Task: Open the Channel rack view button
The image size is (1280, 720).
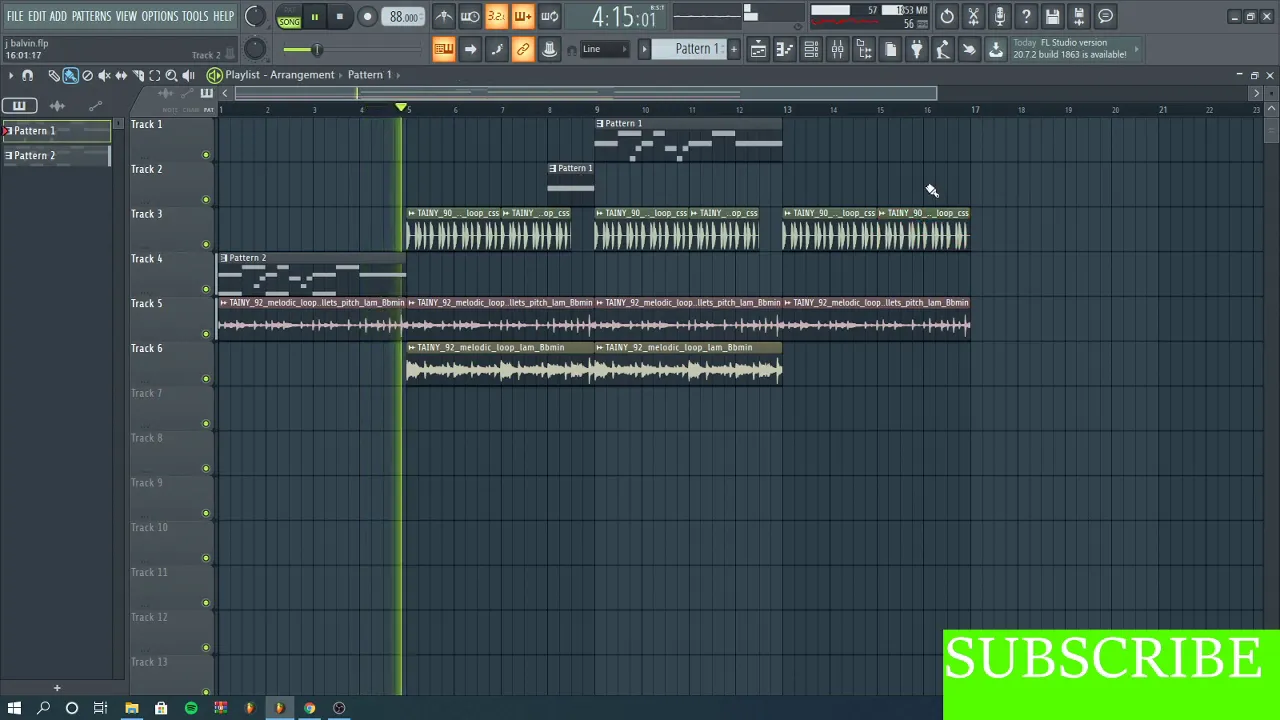Action: coord(811,49)
